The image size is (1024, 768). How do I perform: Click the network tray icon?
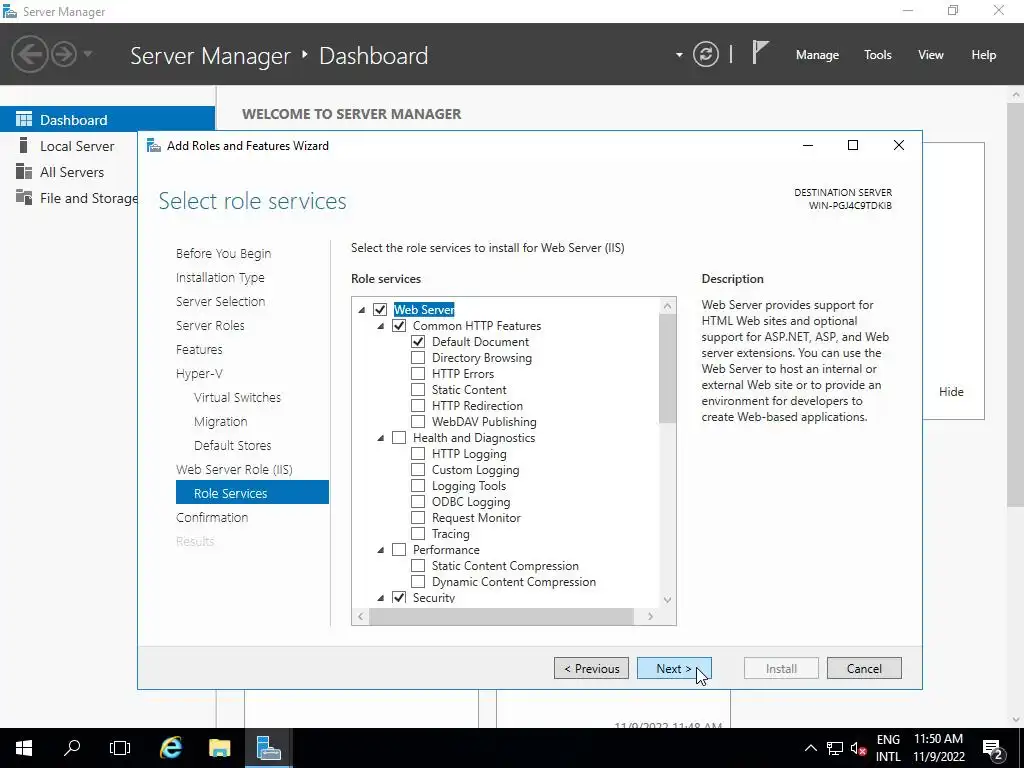(x=835, y=748)
